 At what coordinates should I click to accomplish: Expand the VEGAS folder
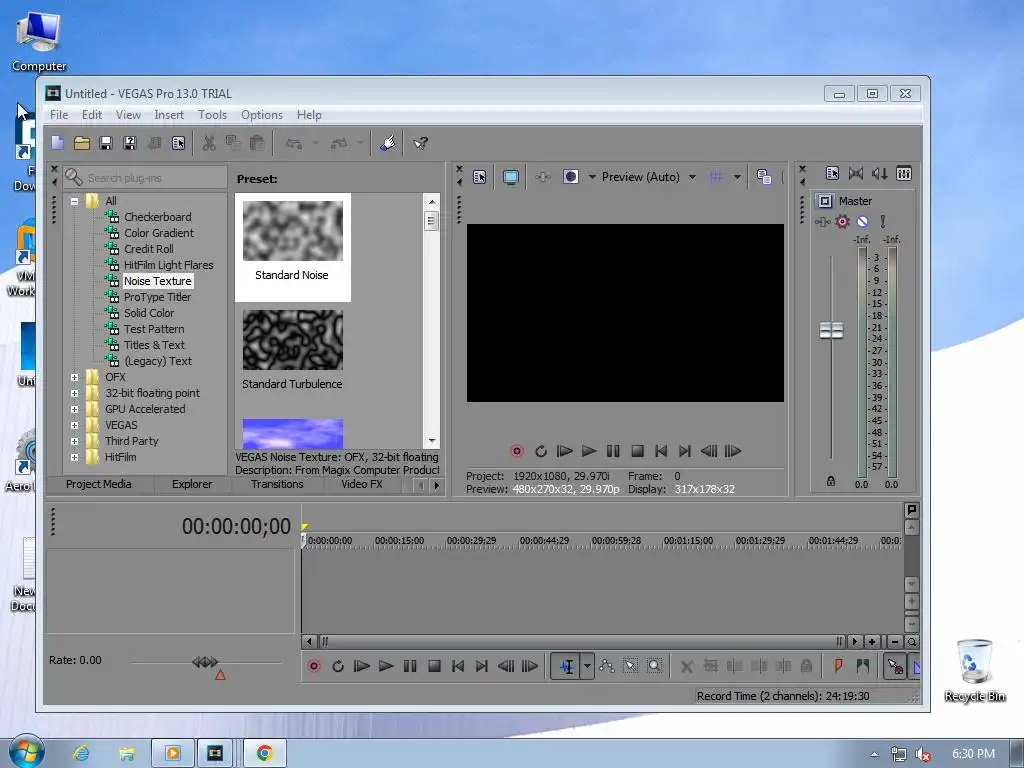[74, 425]
